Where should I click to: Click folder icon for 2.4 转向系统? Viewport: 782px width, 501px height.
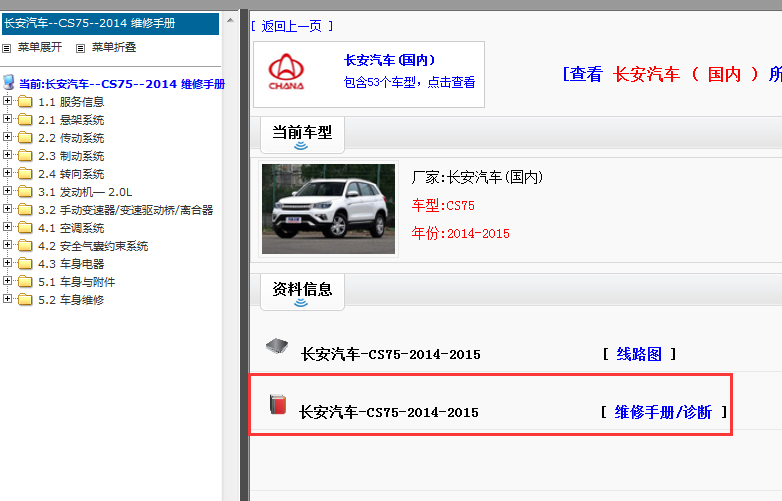coord(25,174)
